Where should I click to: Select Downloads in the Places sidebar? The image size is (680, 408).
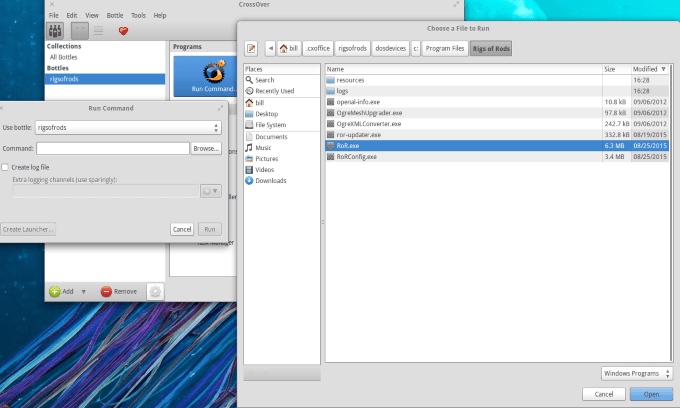271,181
